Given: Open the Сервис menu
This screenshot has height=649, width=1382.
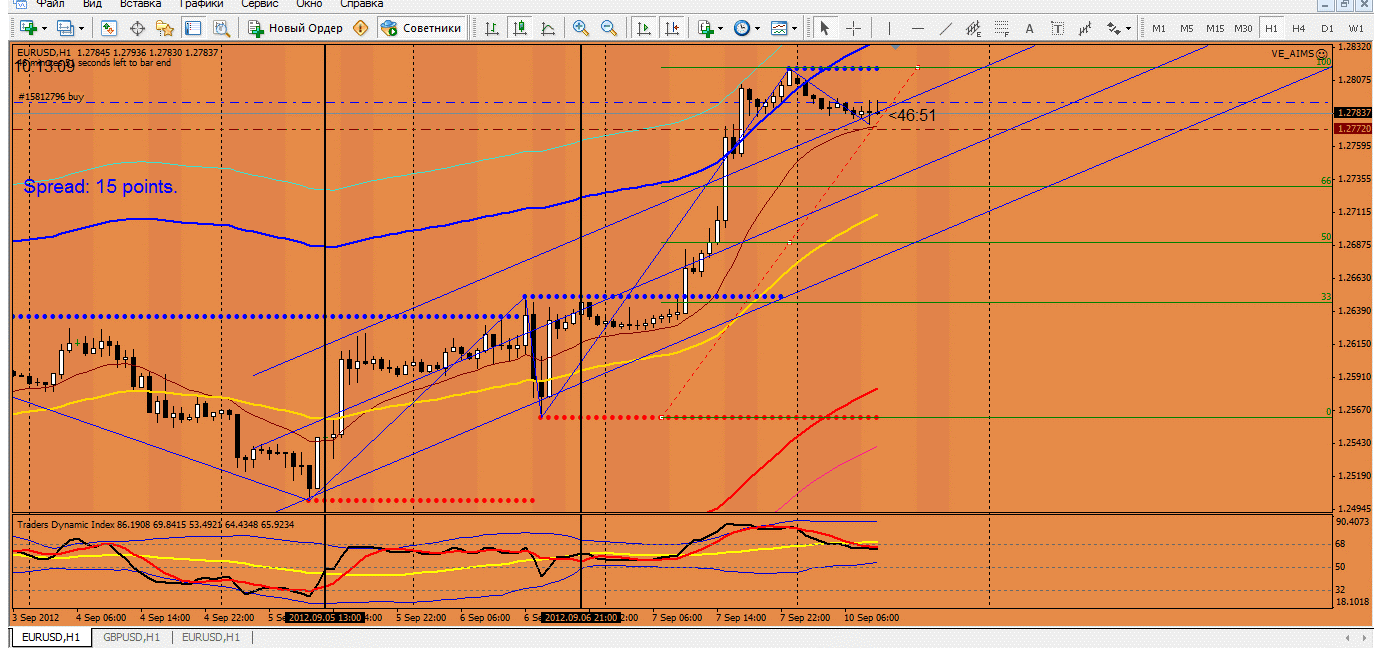Looking at the screenshot, I should (x=259, y=4).
